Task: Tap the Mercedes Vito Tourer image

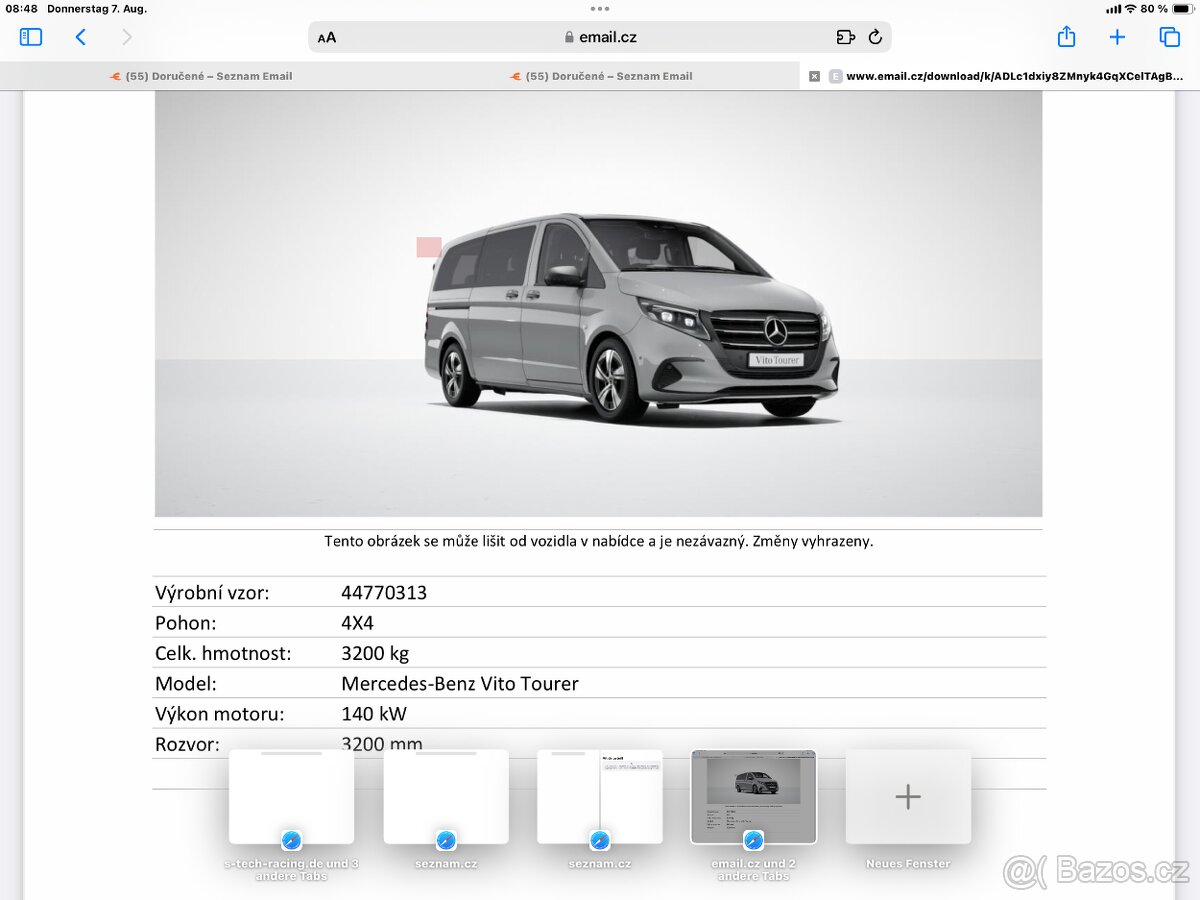Action: click(598, 304)
